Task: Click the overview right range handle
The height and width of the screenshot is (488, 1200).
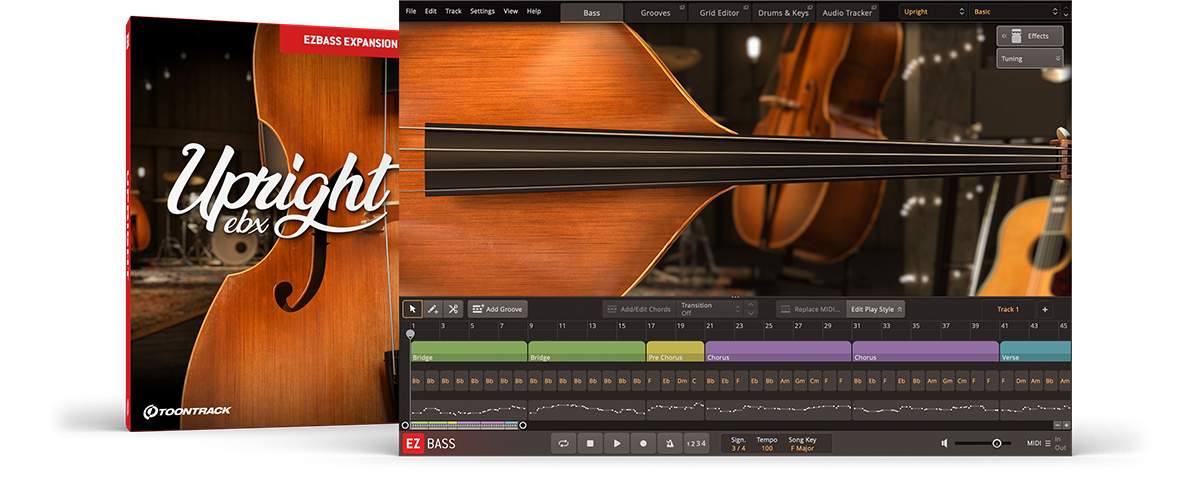Action: coord(522,425)
